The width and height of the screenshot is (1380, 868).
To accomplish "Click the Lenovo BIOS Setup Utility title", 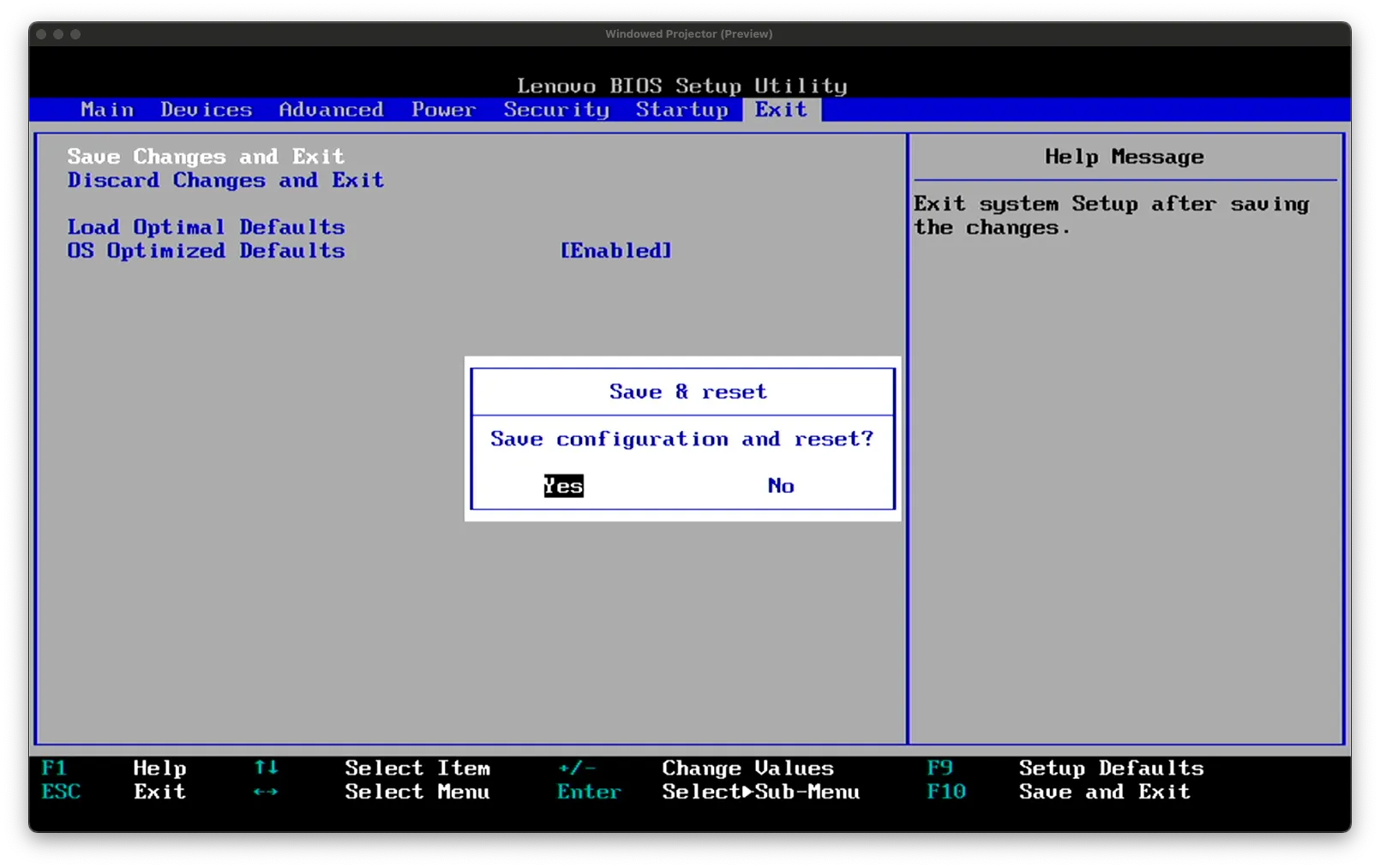I will (x=682, y=86).
